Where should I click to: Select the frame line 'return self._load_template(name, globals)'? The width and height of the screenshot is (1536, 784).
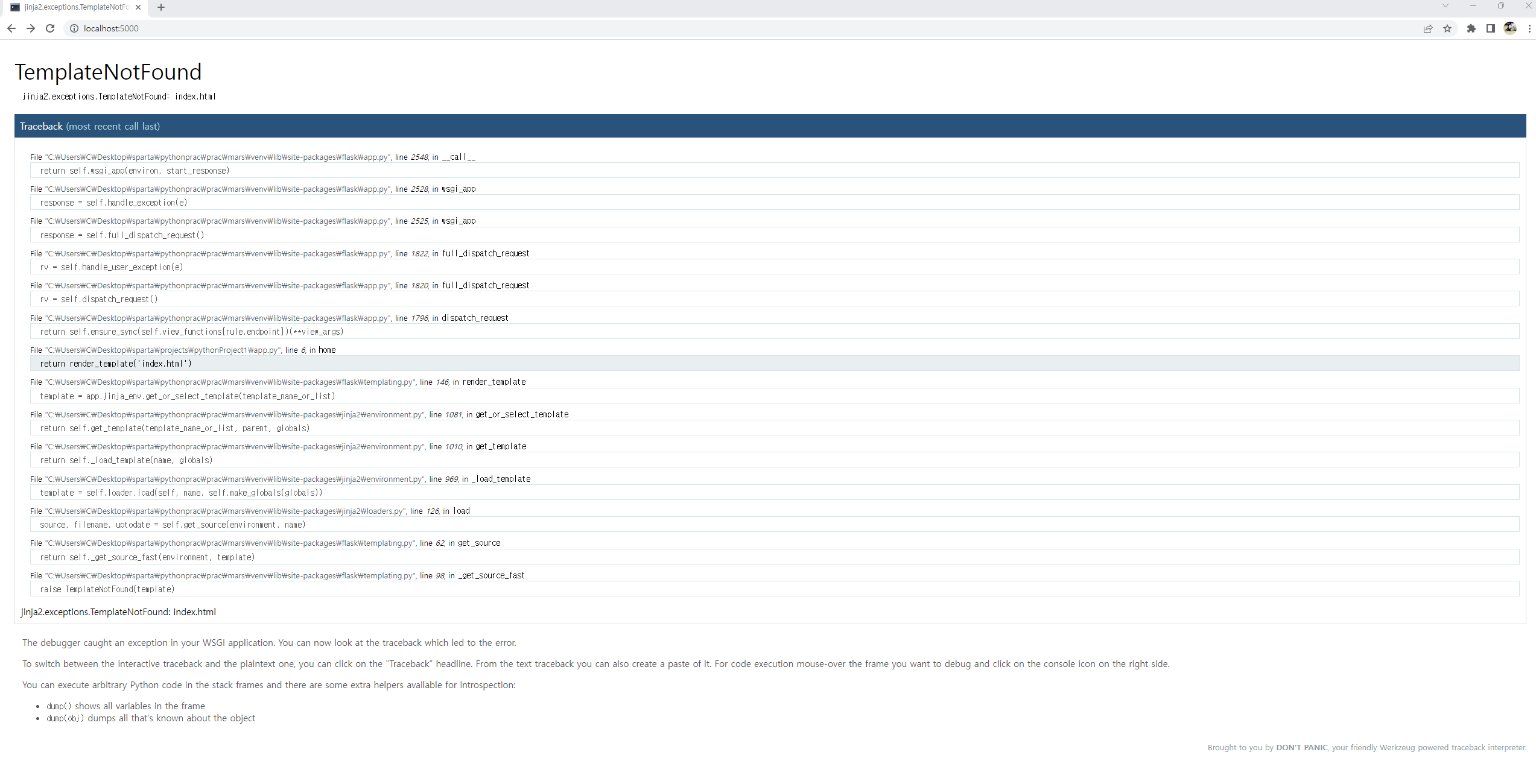click(x=775, y=460)
